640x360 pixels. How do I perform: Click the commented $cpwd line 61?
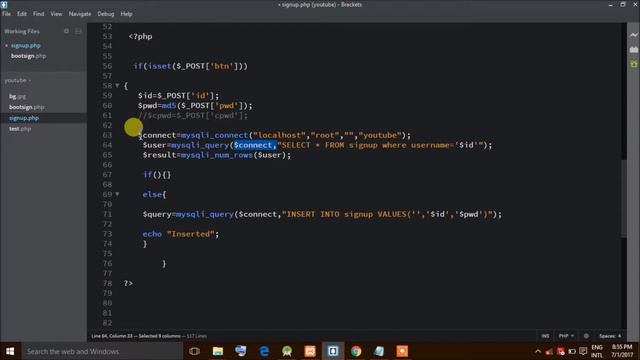click(x=193, y=116)
